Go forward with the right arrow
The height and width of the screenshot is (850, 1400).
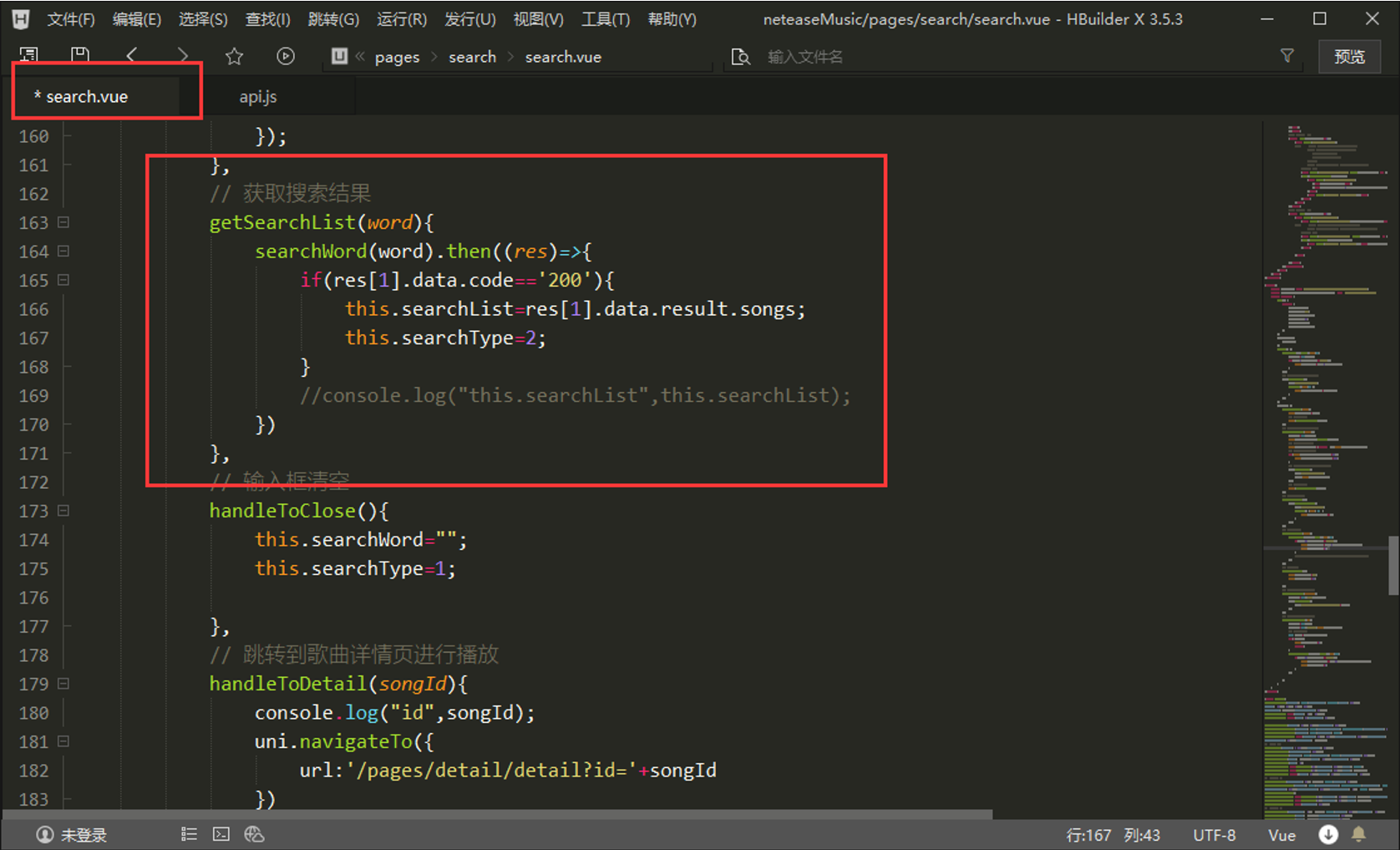tap(182, 56)
